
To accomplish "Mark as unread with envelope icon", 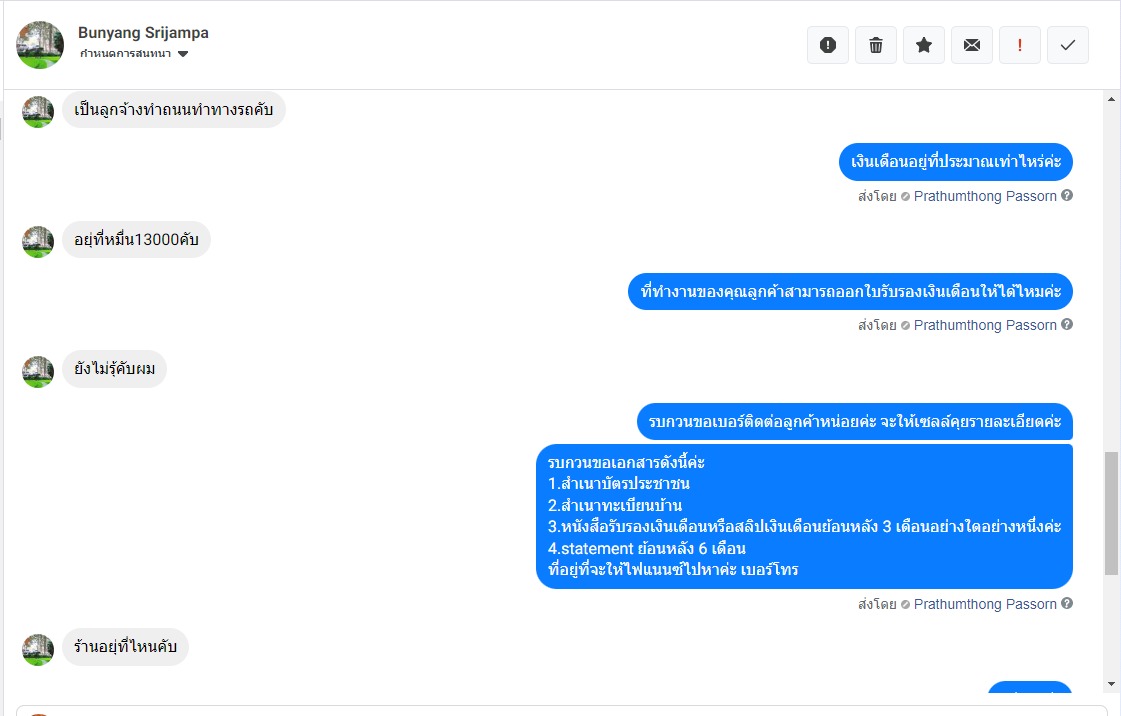I will [x=972, y=45].
